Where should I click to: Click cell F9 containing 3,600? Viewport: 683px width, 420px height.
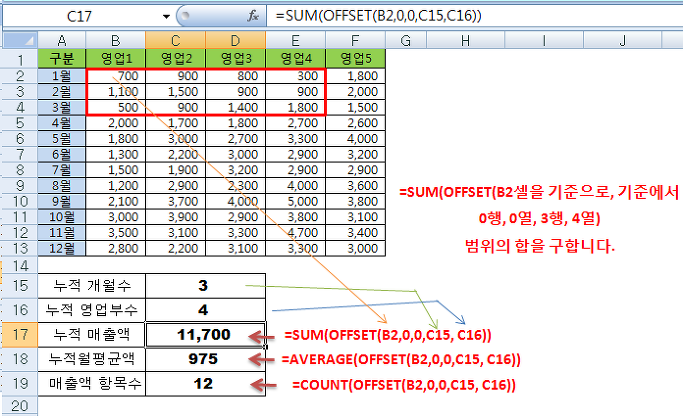pyautogui.click(x=355, y=186)
